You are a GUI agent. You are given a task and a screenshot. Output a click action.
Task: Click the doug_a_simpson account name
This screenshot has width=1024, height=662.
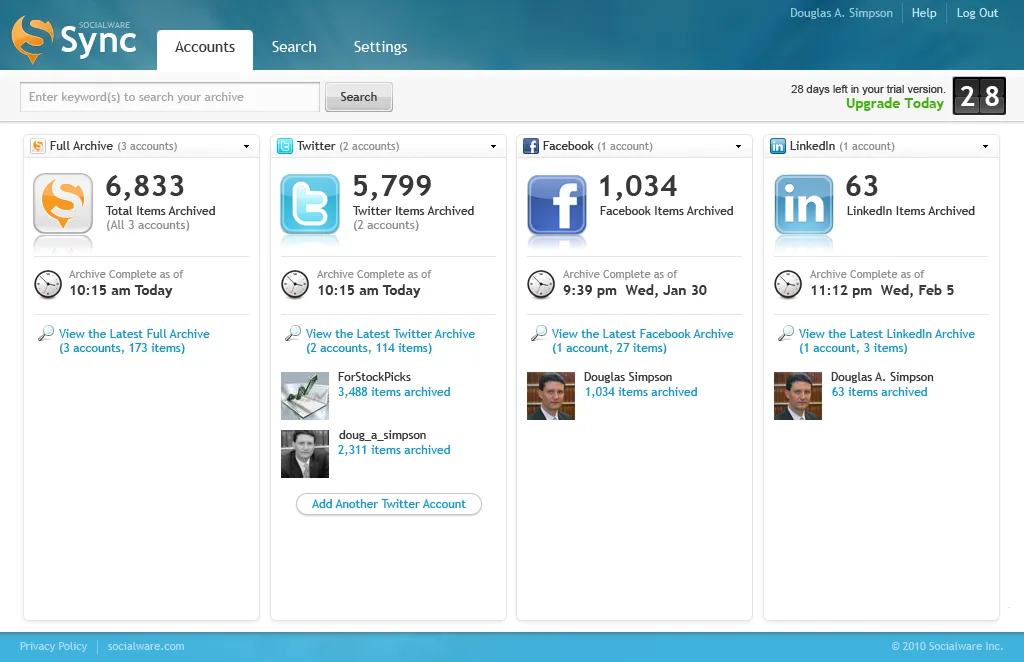(x=382, y=435)
